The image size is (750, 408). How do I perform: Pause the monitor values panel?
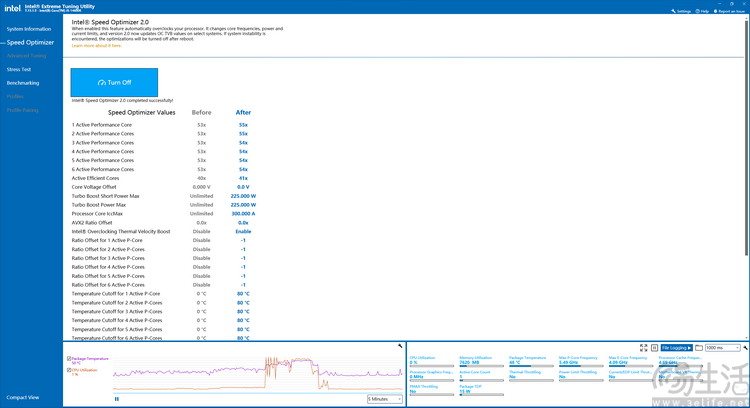tap(654, 348)
